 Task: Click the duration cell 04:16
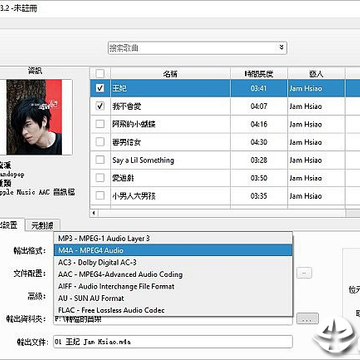pyautogui.click(x=259, y=124)
